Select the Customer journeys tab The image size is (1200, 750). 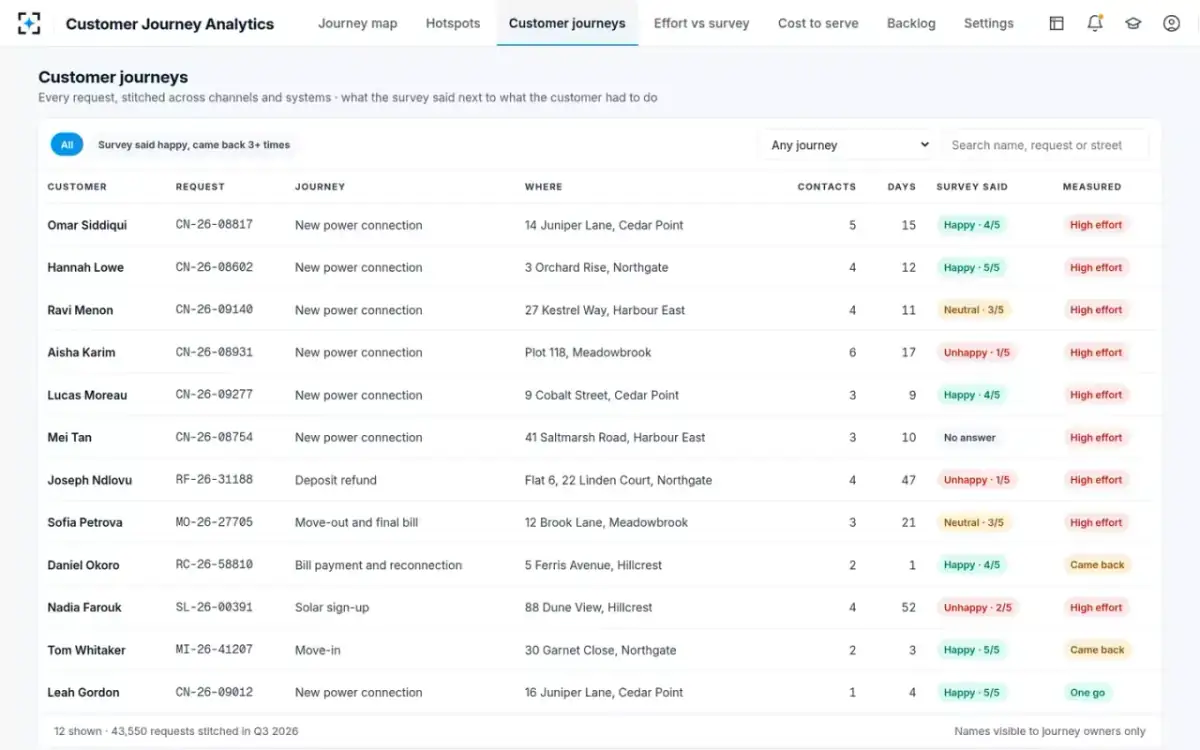point(567,23)
